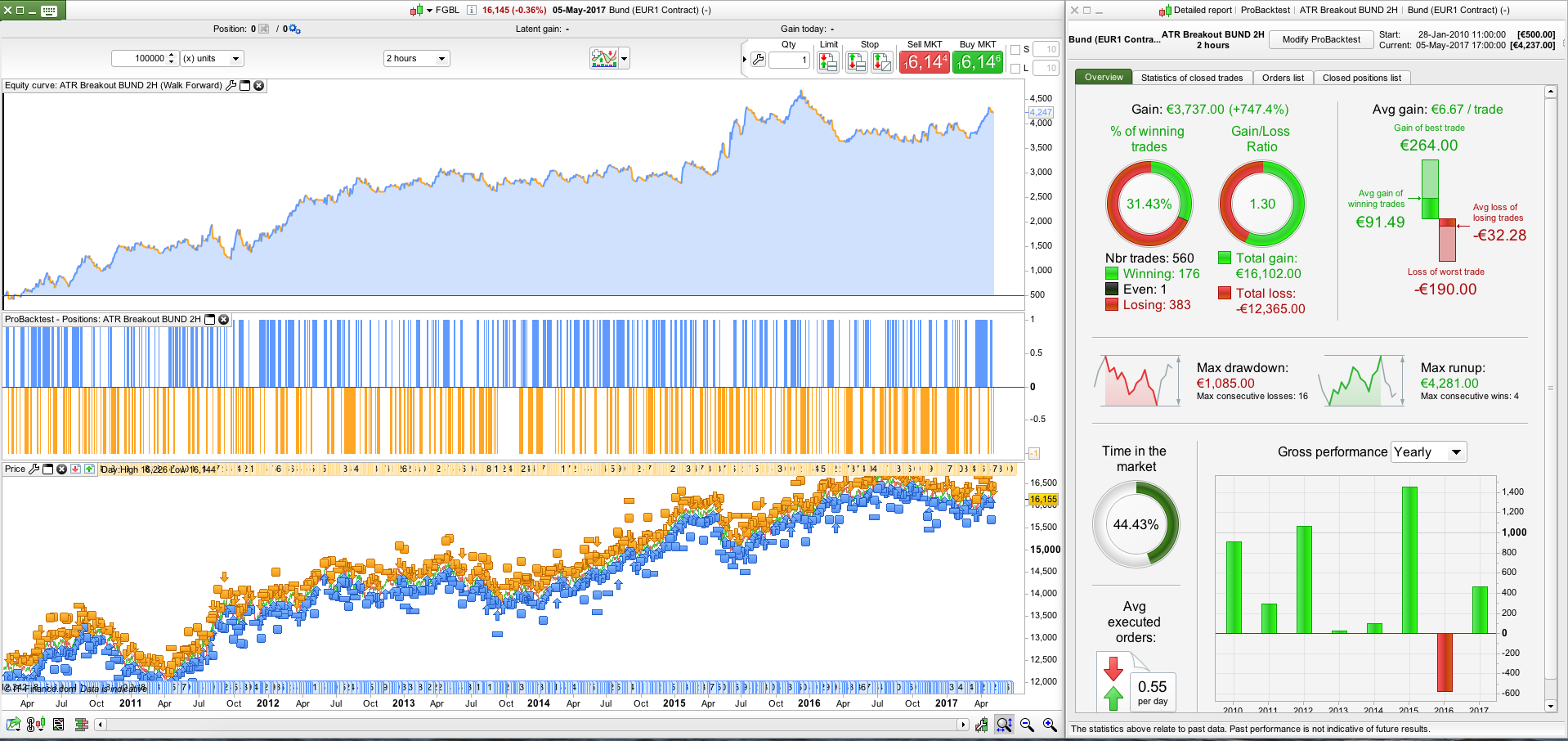Click the Modify ProBacktest button
This screenshot has height=741, width=1568.
(x=1321, y=40)
